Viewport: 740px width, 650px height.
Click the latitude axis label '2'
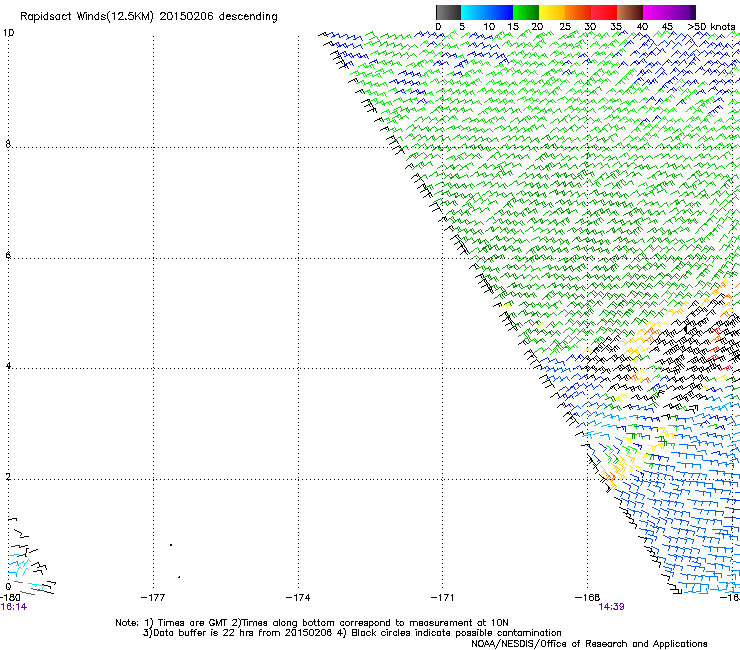[8, 477]
